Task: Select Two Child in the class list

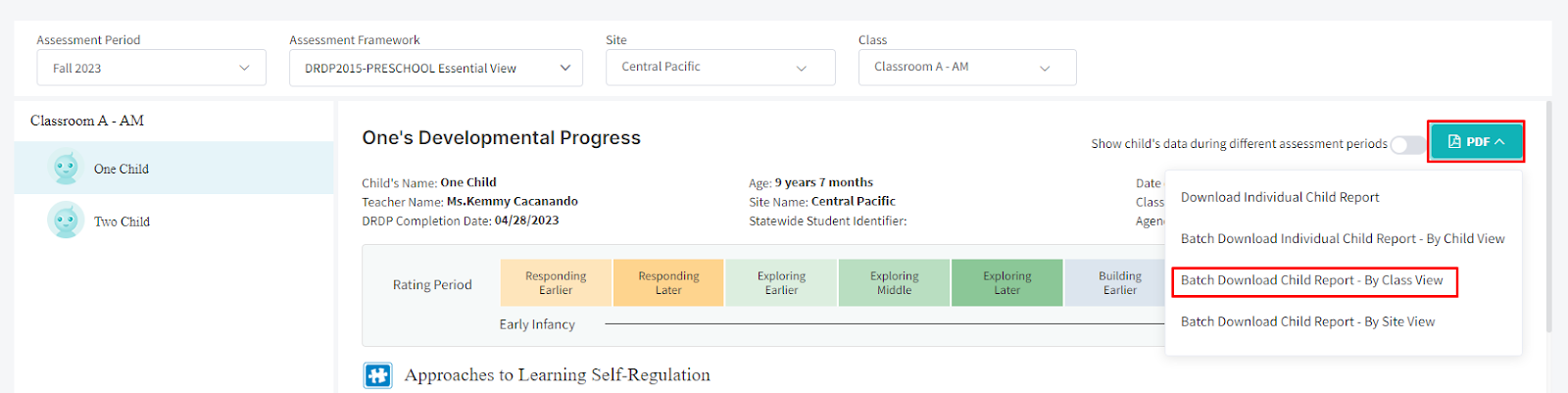Action: coord(122,221)
